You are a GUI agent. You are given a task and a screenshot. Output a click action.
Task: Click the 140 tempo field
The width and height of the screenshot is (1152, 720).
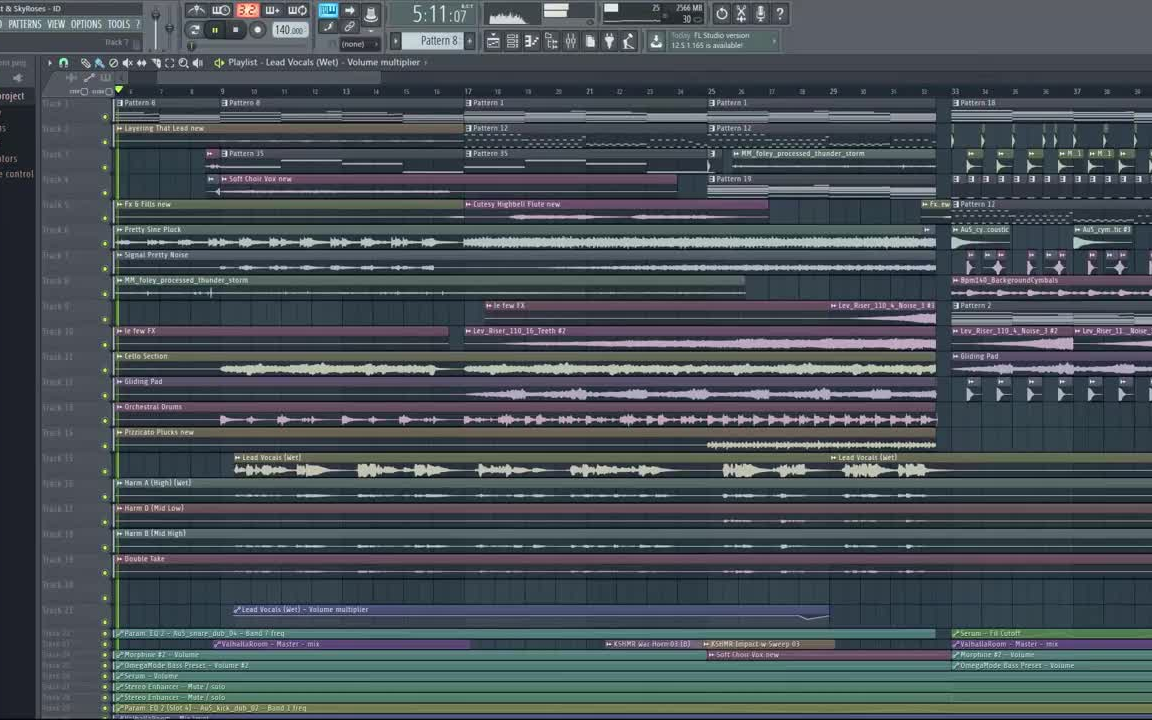point(289,30)
